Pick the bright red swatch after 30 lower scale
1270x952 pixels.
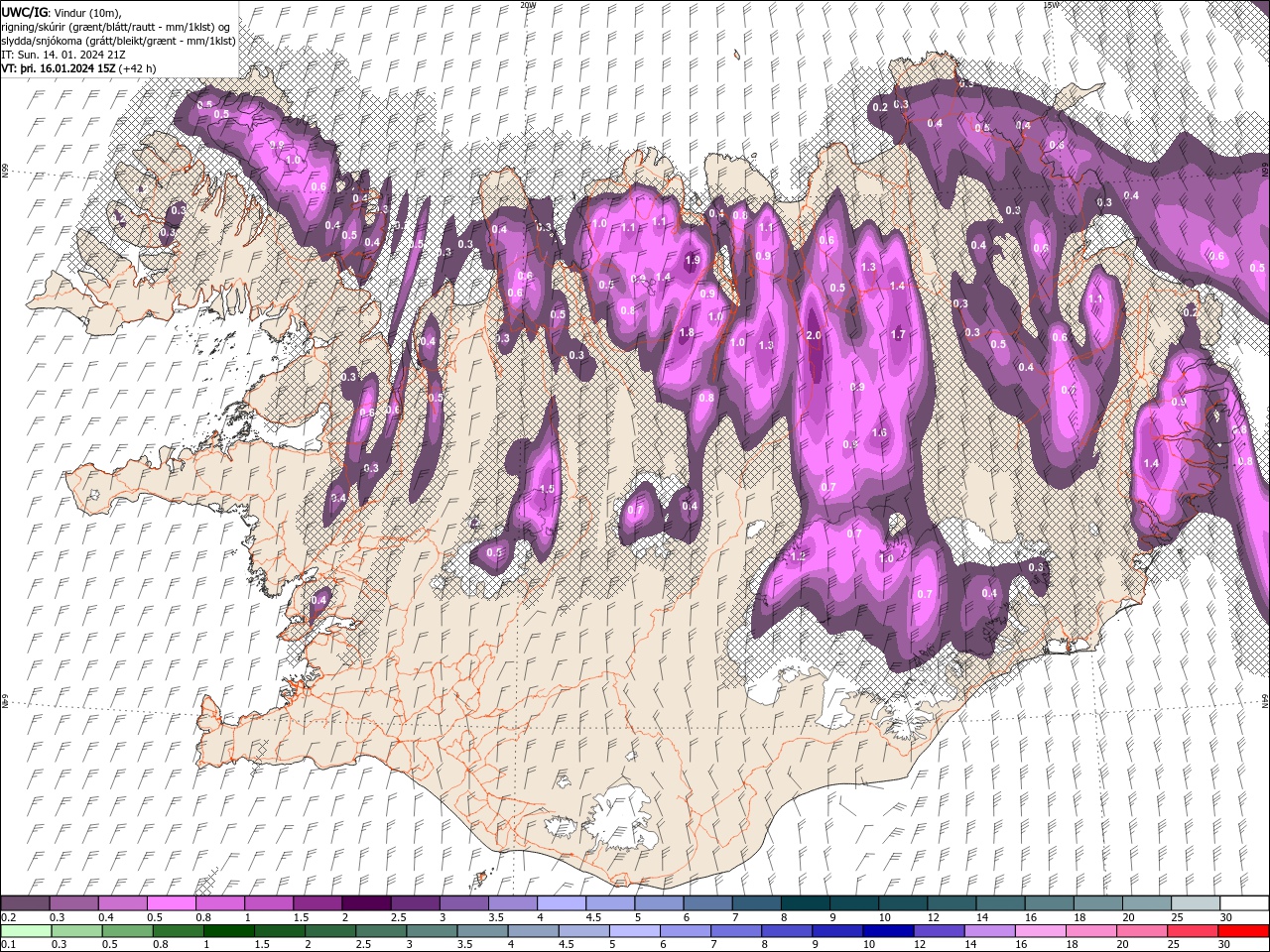coord(1243,930)
